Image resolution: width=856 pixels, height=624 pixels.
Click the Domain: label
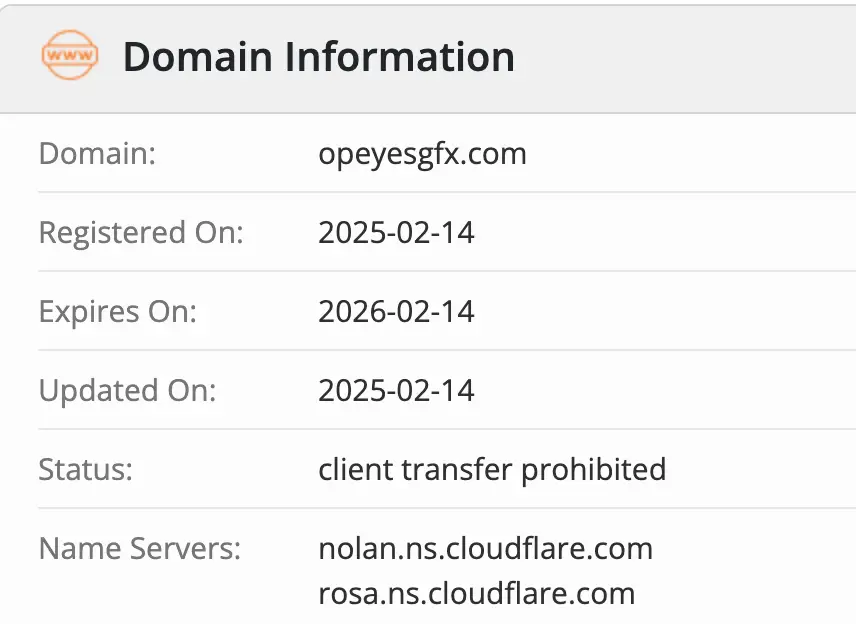click(x=98, y=154)
